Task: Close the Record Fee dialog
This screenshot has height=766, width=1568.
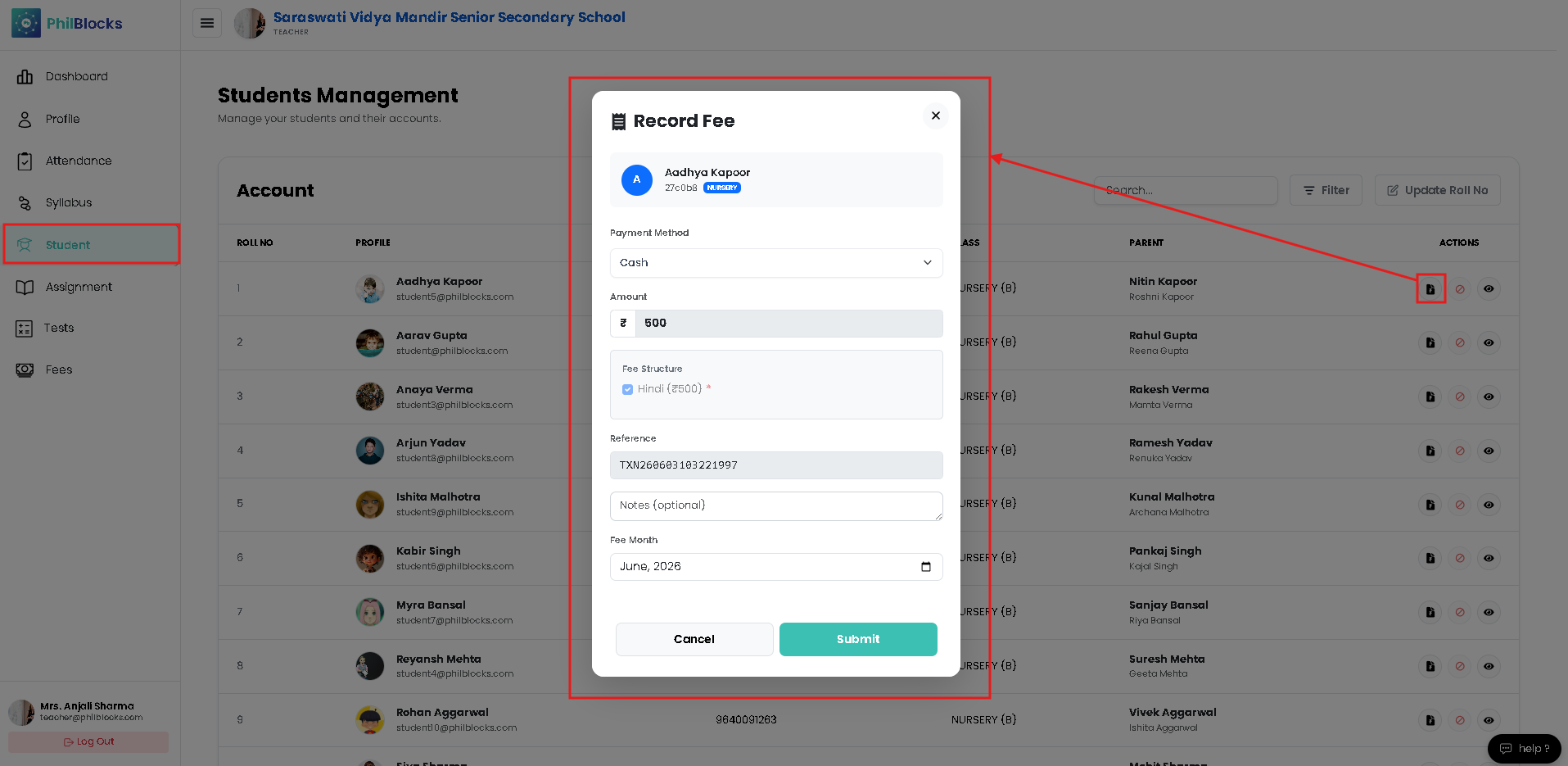Action: tap(935, 116)
